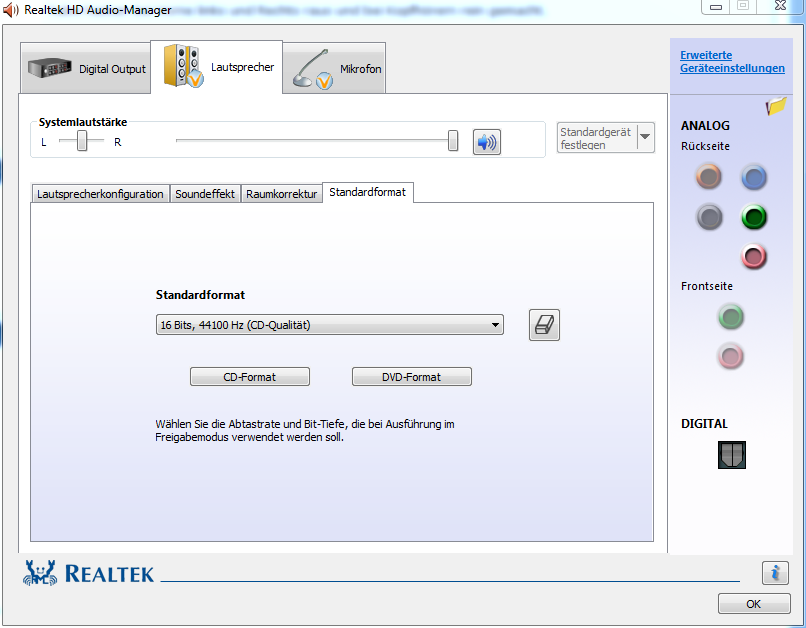806x628 pixels.
Task: Click the Realtek crab logo
Action: pos(39,573)
